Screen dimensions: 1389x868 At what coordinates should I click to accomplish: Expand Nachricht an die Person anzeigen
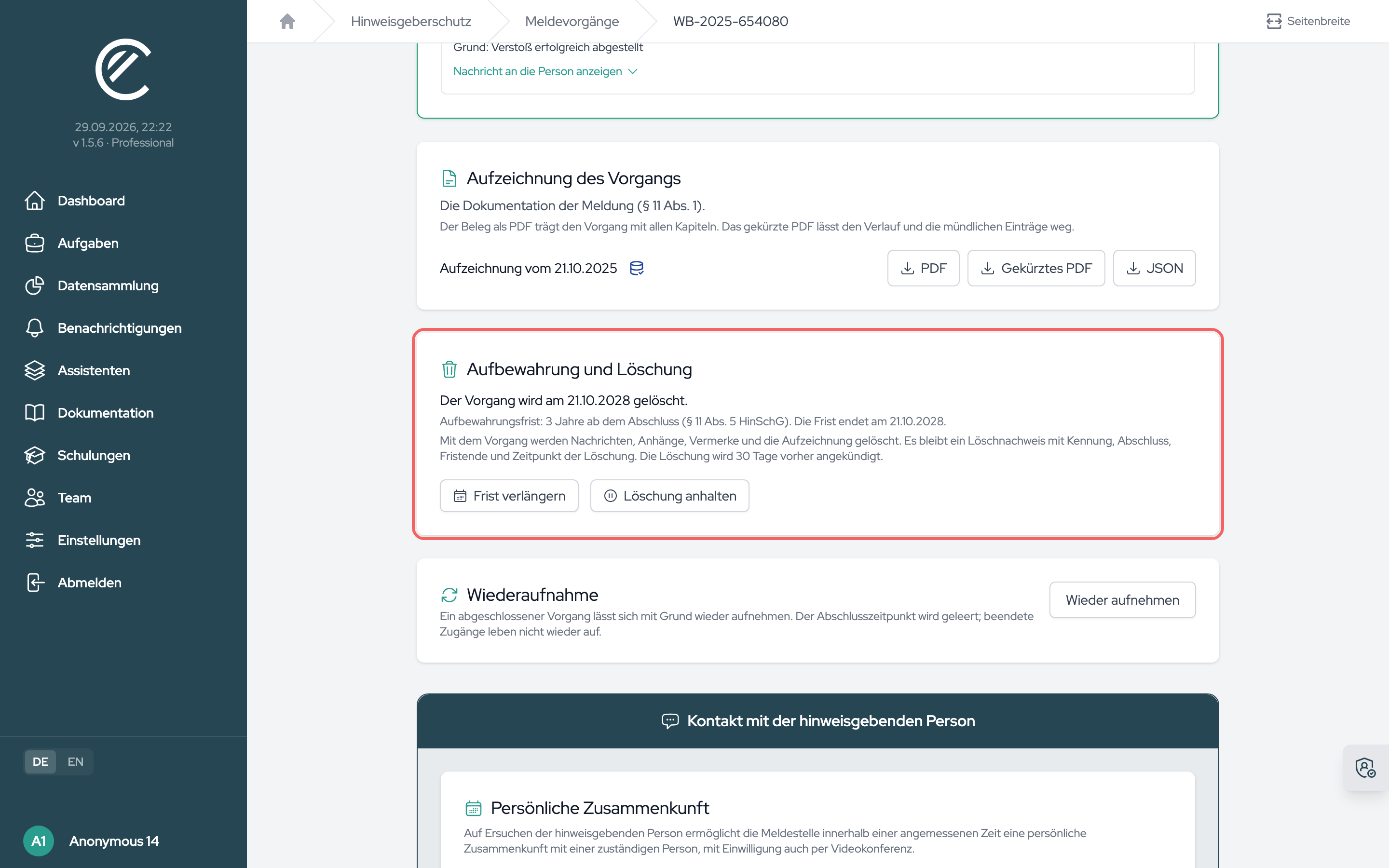(545, 71)
